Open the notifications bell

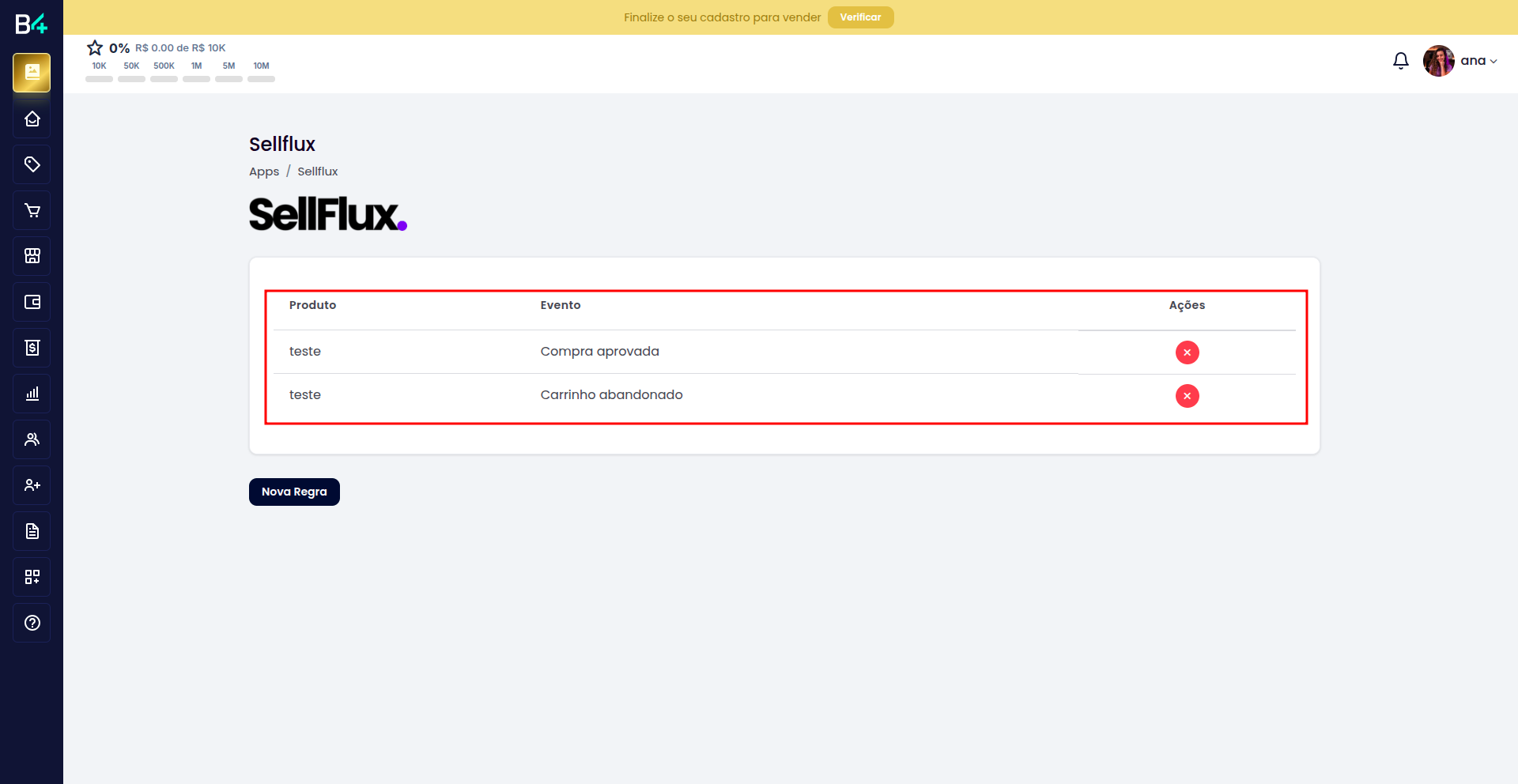coord(1400,61)
